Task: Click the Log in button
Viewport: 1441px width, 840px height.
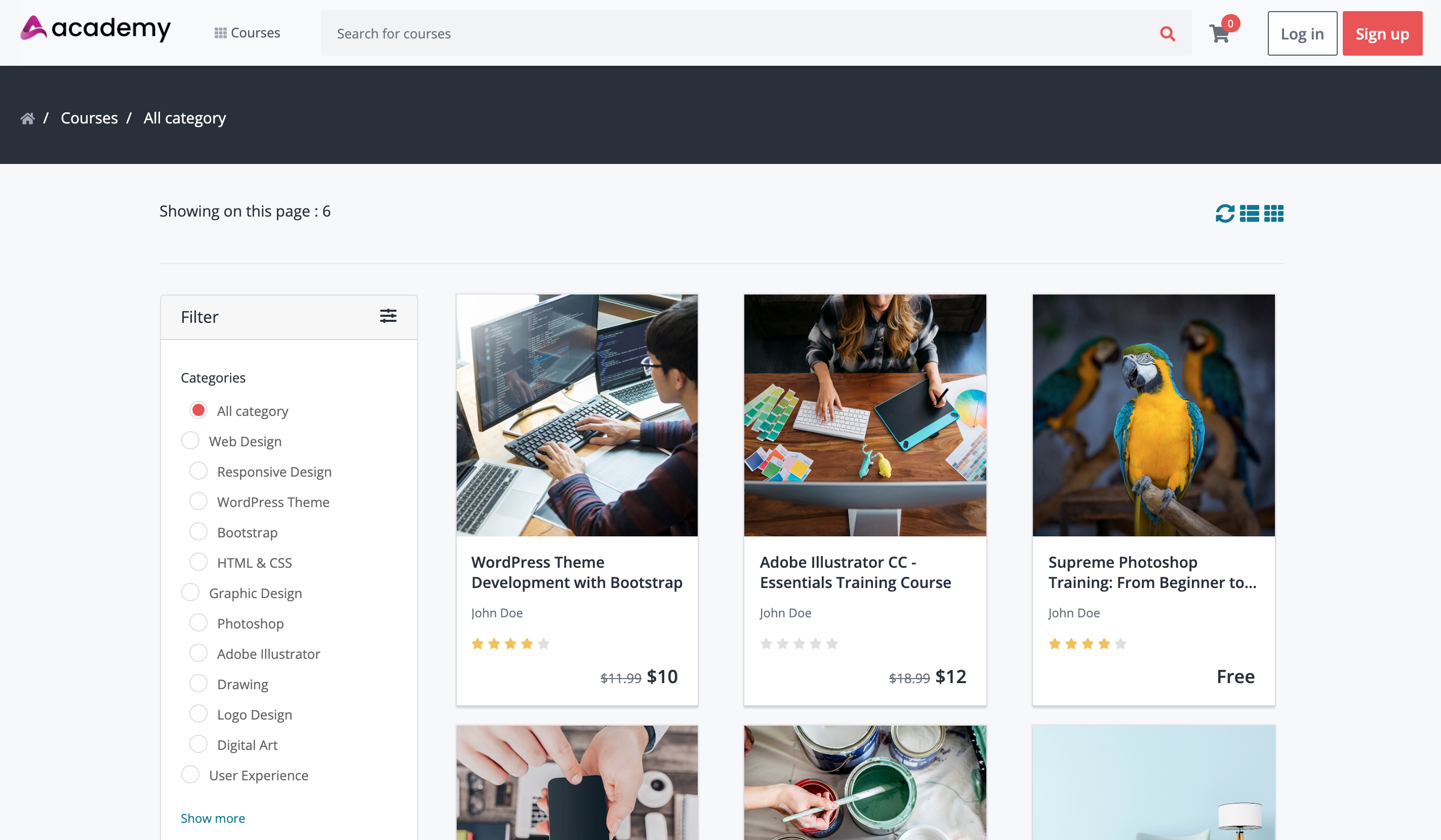Action: pos(1301,33)
